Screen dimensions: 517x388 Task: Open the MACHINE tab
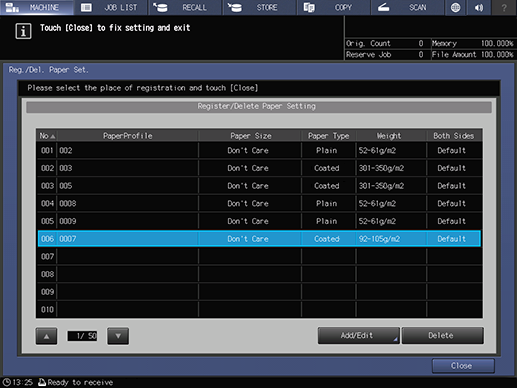37,7
